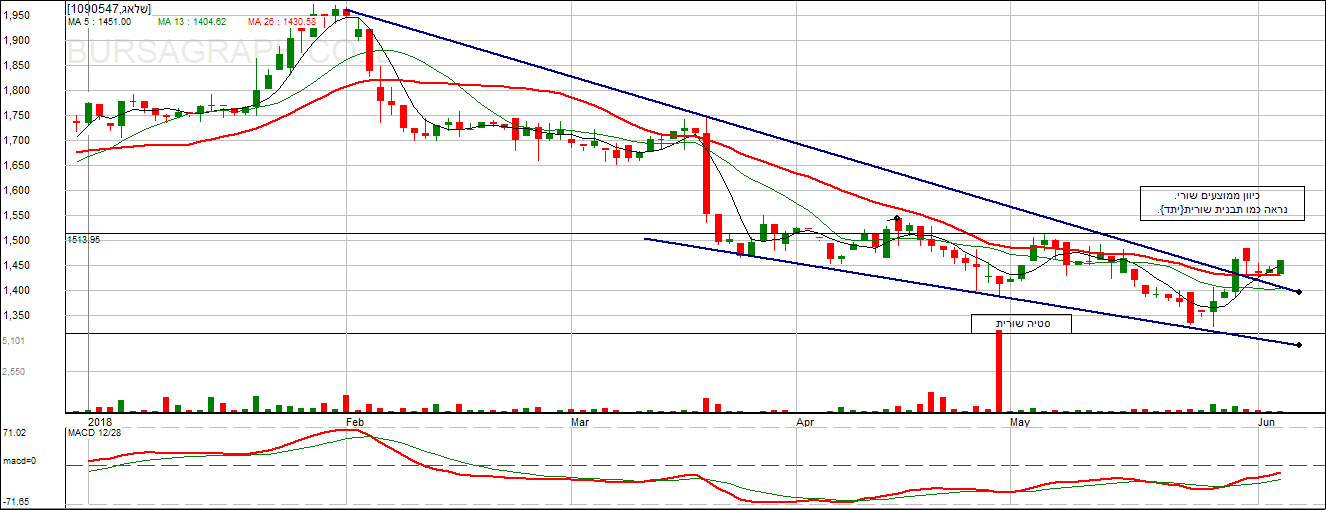Click the 2018 date axis label

99,422
